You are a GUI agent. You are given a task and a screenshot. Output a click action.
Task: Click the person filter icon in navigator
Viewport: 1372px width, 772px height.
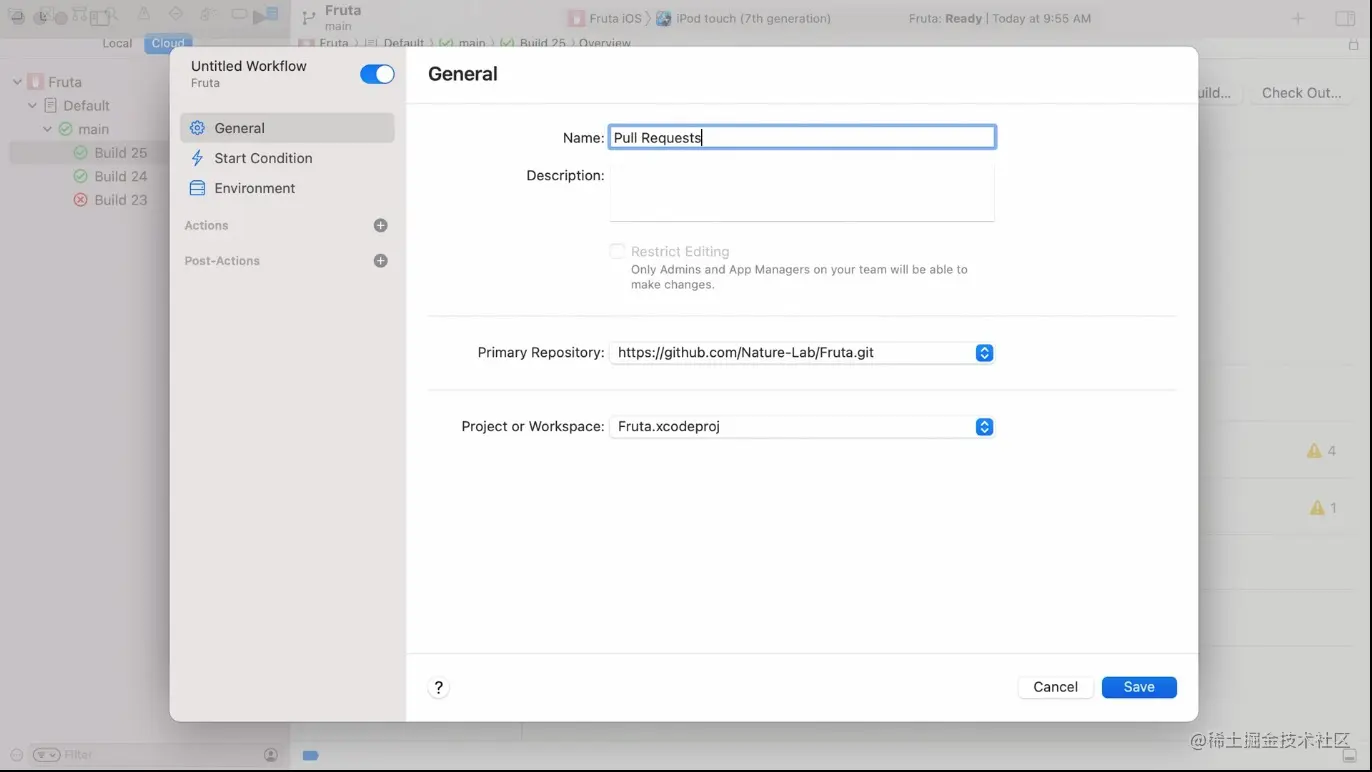[271, 755]
